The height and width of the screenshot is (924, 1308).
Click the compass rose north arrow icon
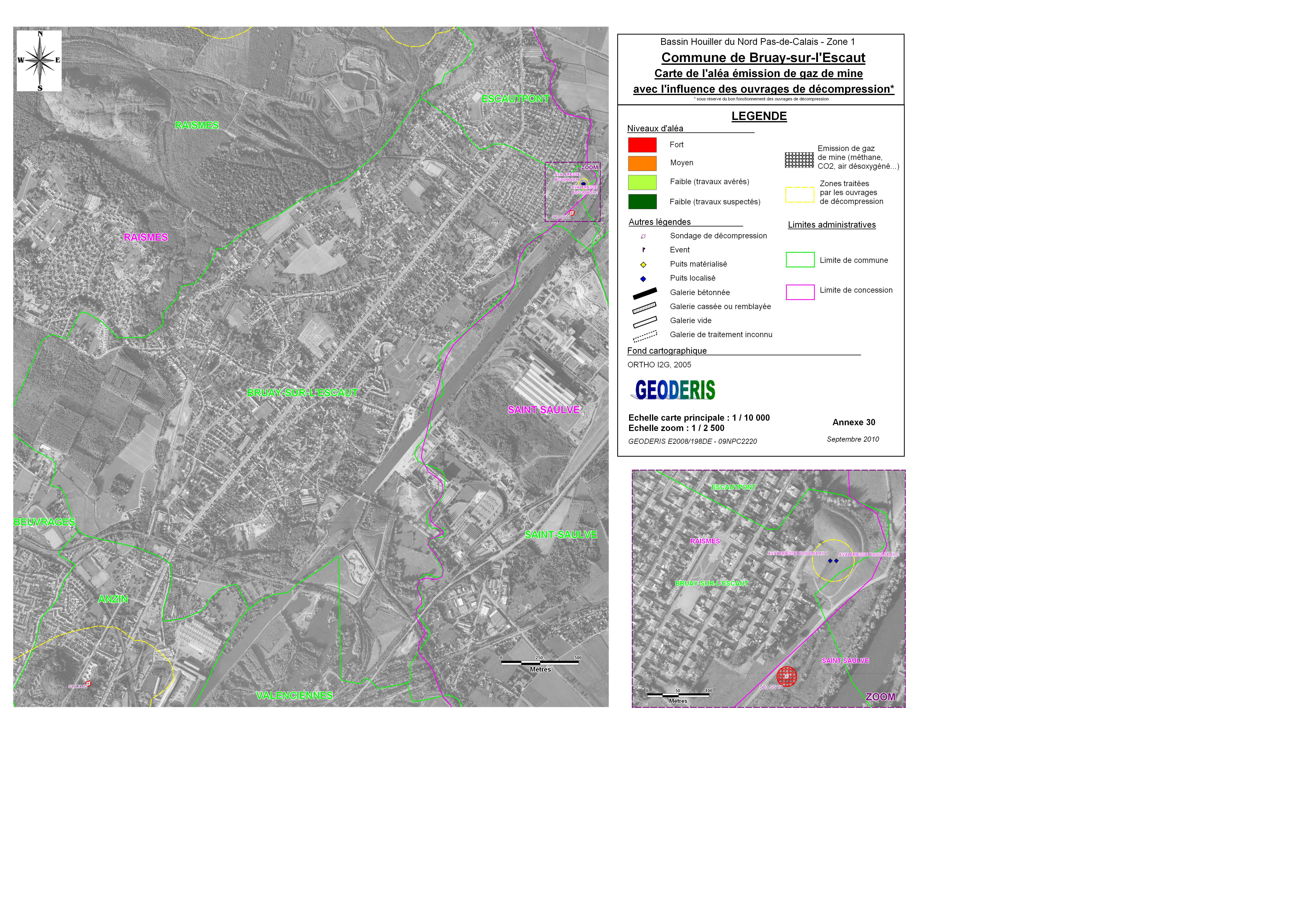point(39,61)
